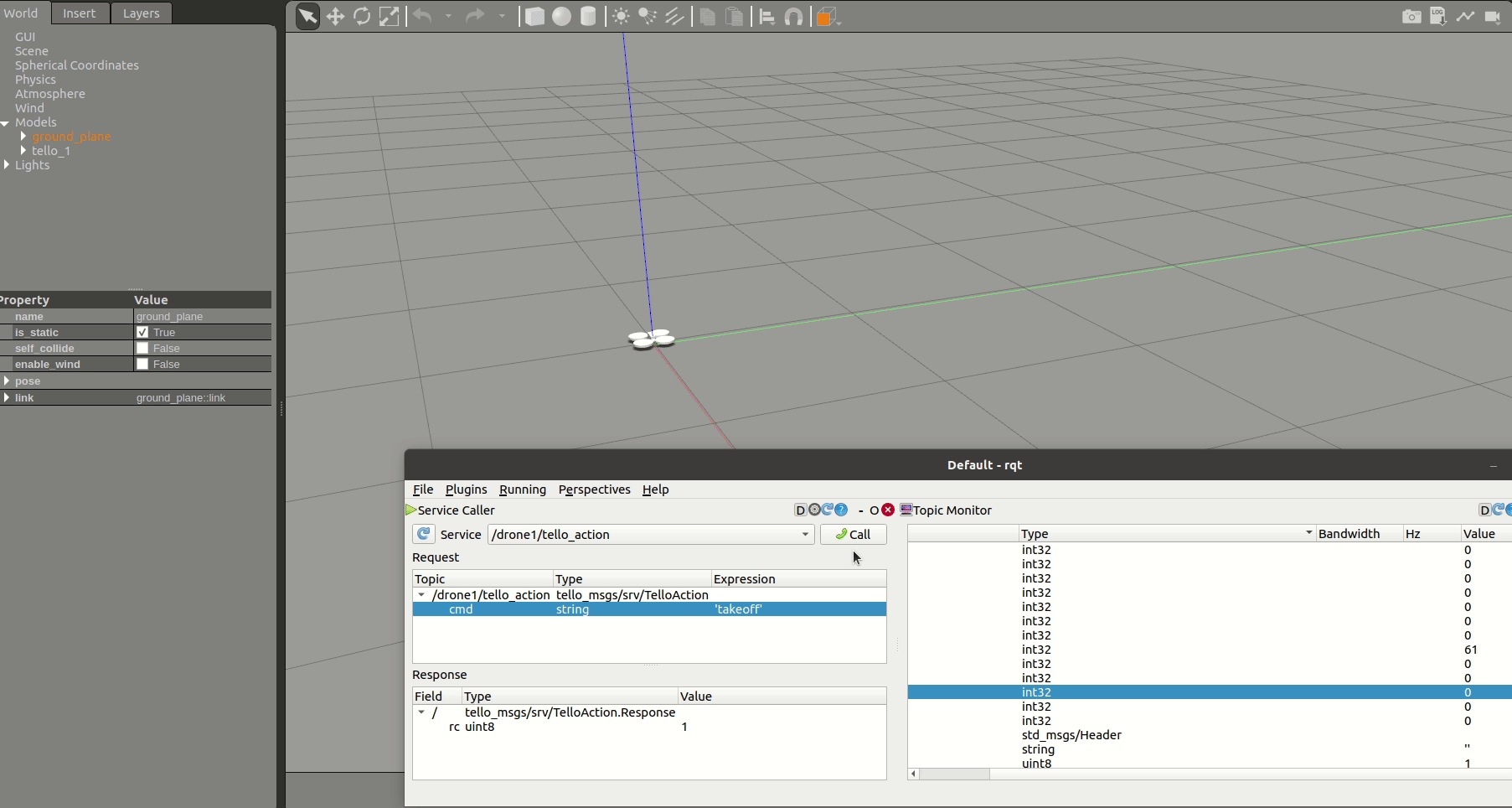
Task: Expand the Lights tree node
Action: pyautogui.click(x=7, y=165)
